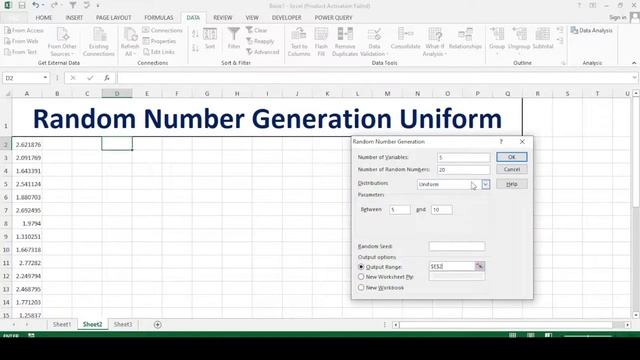Open the HOME ribbon tab
The height and width of the screenshot is (360, 640).
pos(44,18)
